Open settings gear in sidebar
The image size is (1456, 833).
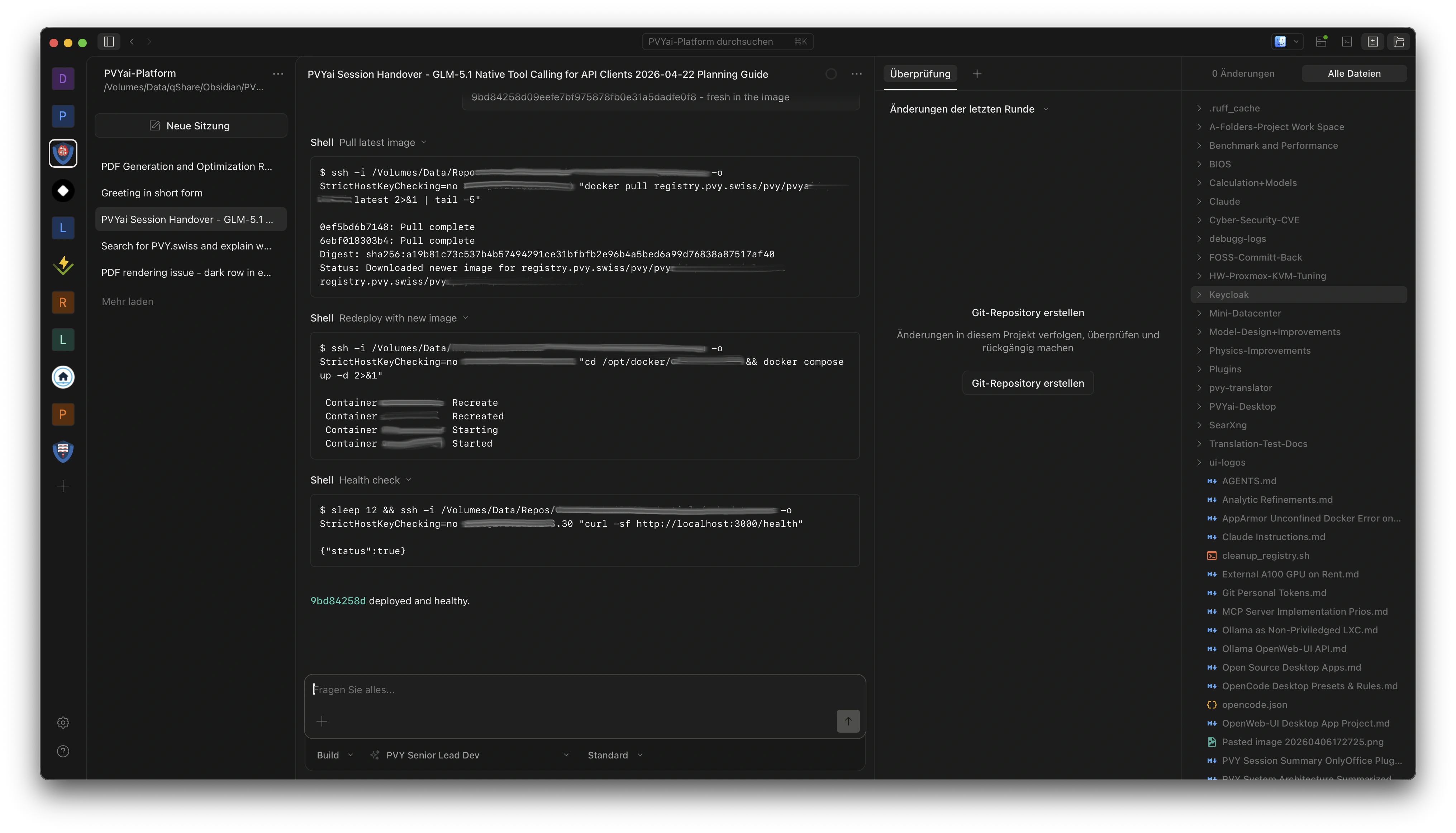tap(63, 723)
